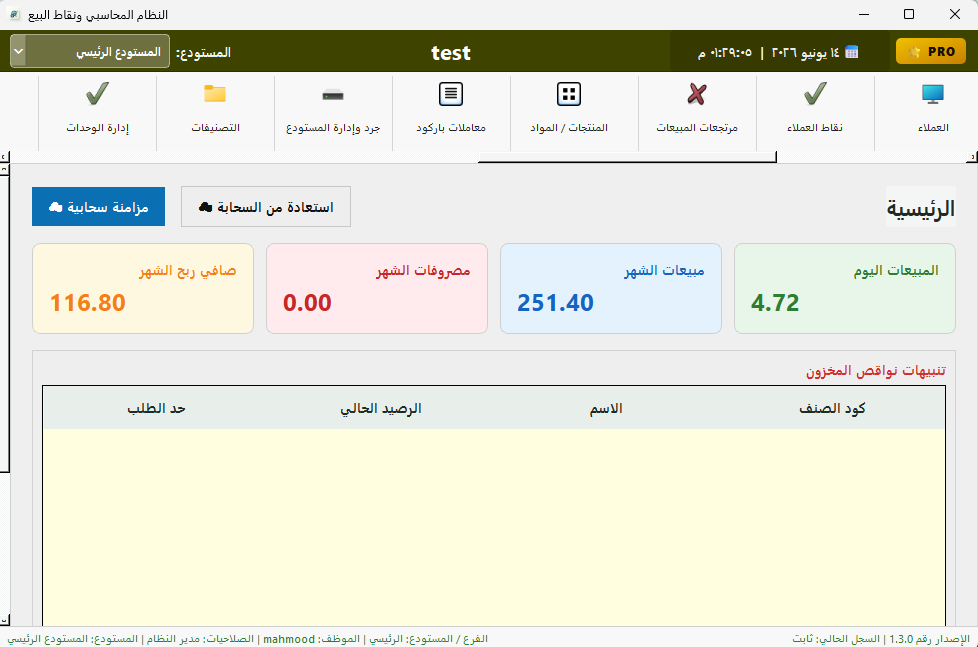Image resolution: width=978 pixels, height=647 pixels.
Task: Click dropdown arrow of warehouse selector
Action: (x=19, y=51)
